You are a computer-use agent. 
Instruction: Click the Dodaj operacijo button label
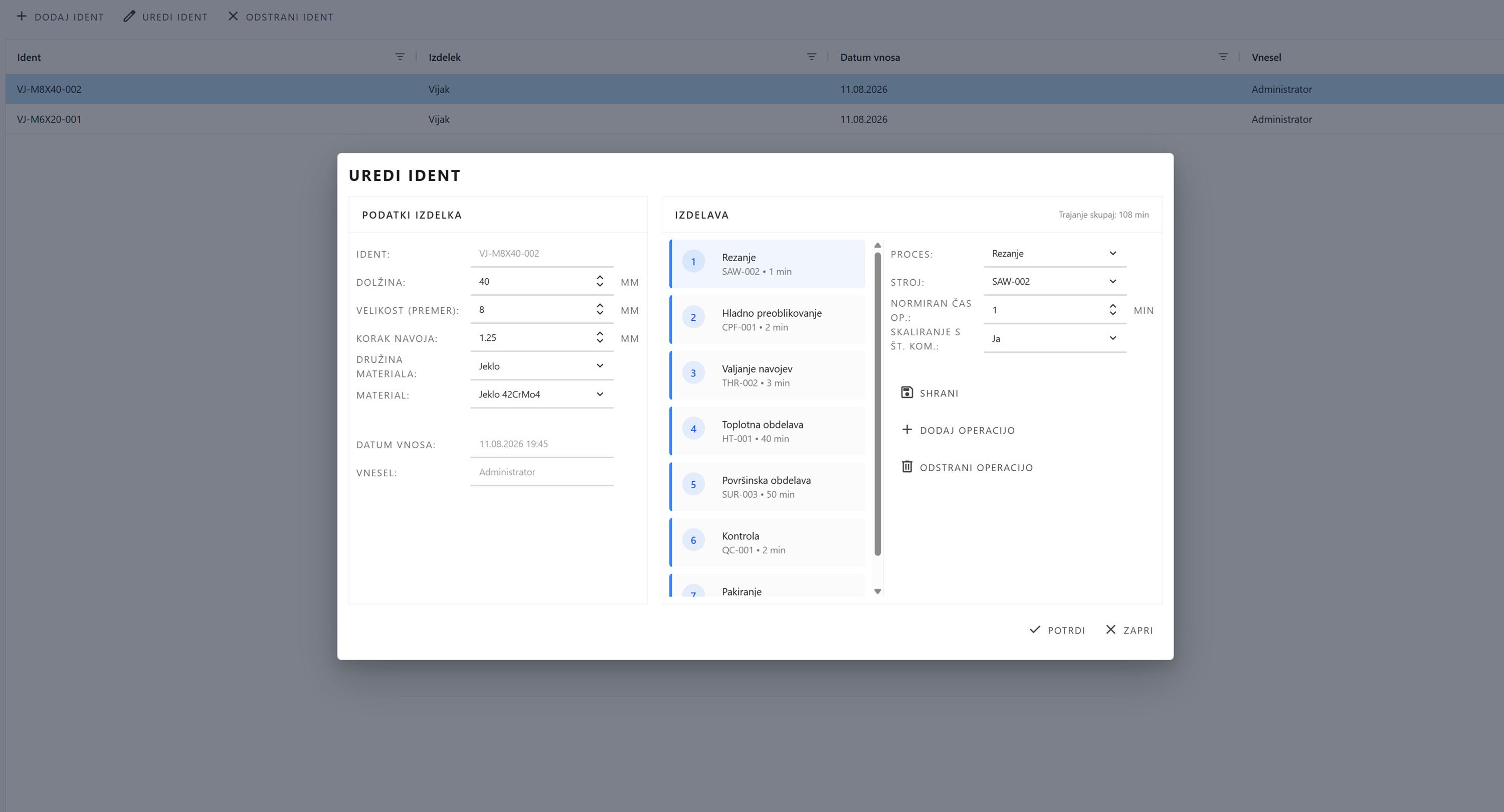point(968,431)
